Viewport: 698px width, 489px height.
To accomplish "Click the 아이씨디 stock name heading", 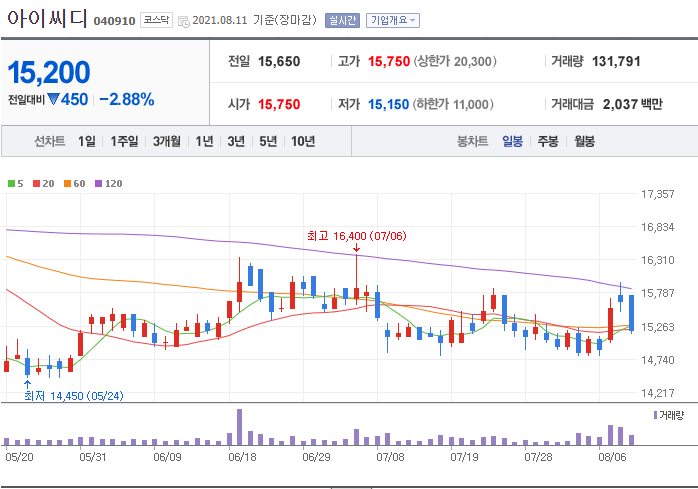I will click(47, 19).
